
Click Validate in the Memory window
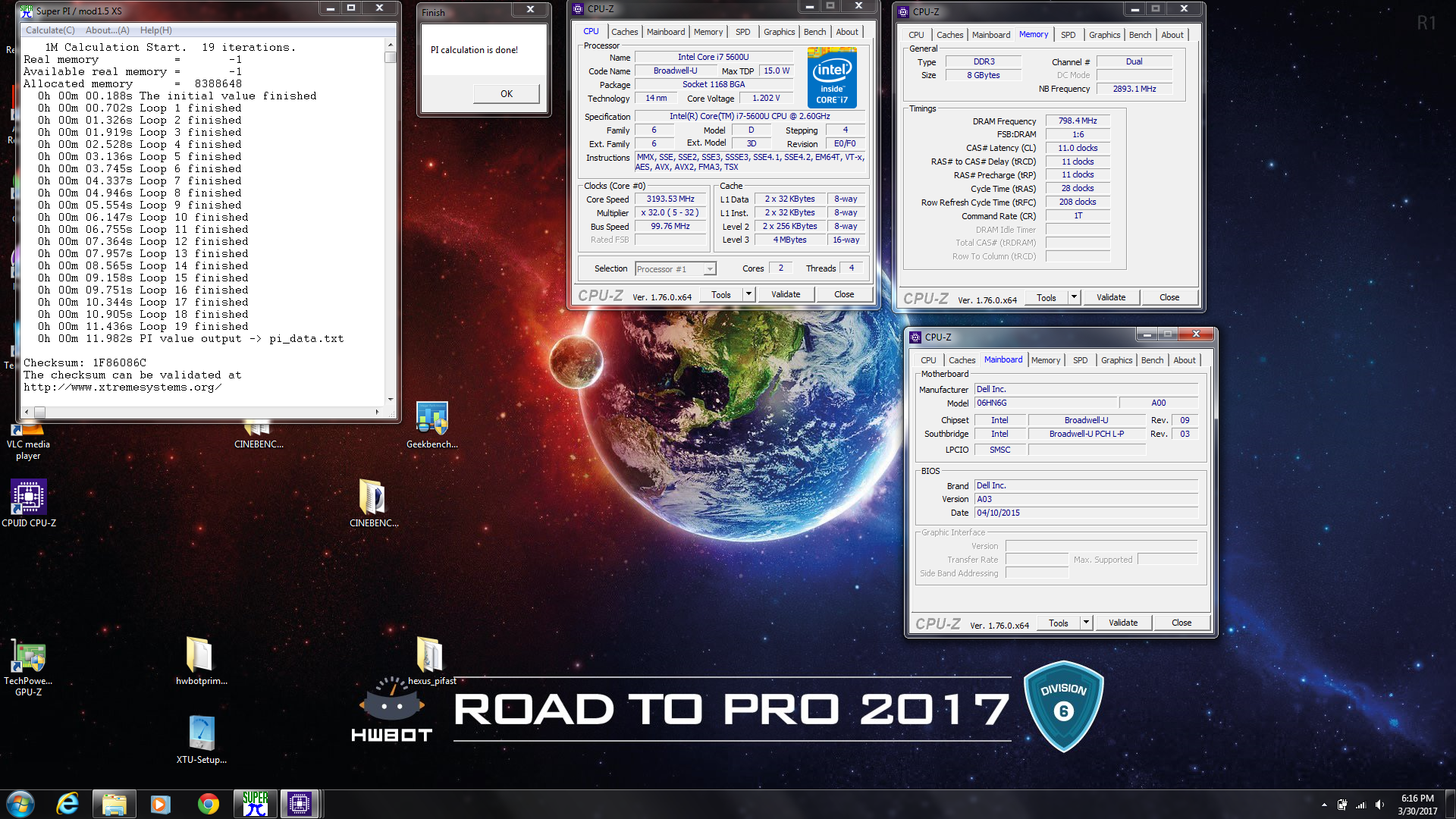pos(1111,297)
